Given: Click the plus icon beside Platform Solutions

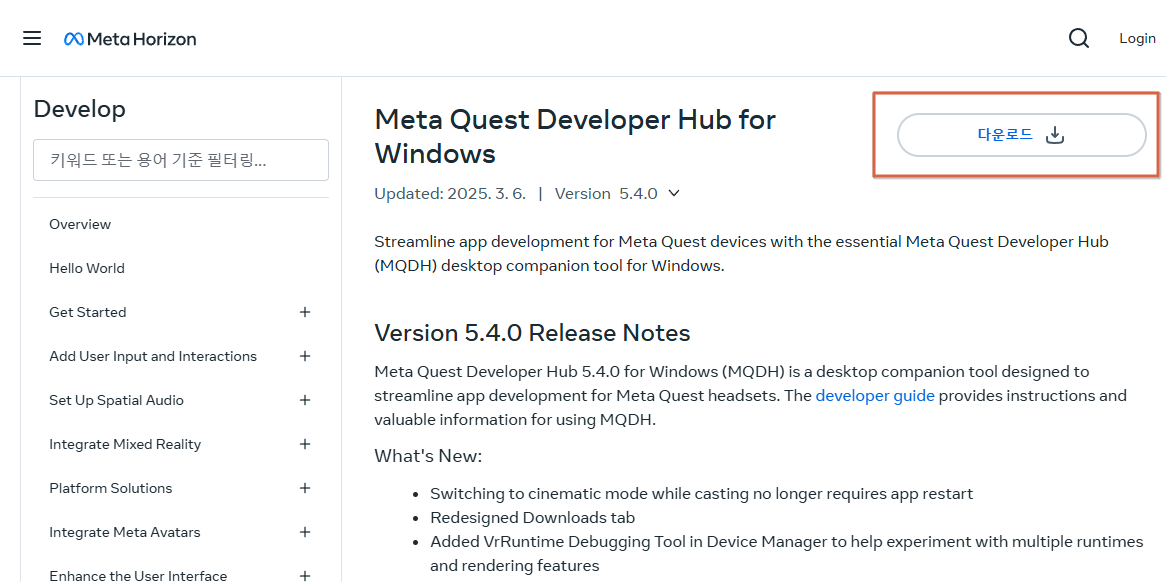Looking at the screenshot, I should tap(305, 488).
